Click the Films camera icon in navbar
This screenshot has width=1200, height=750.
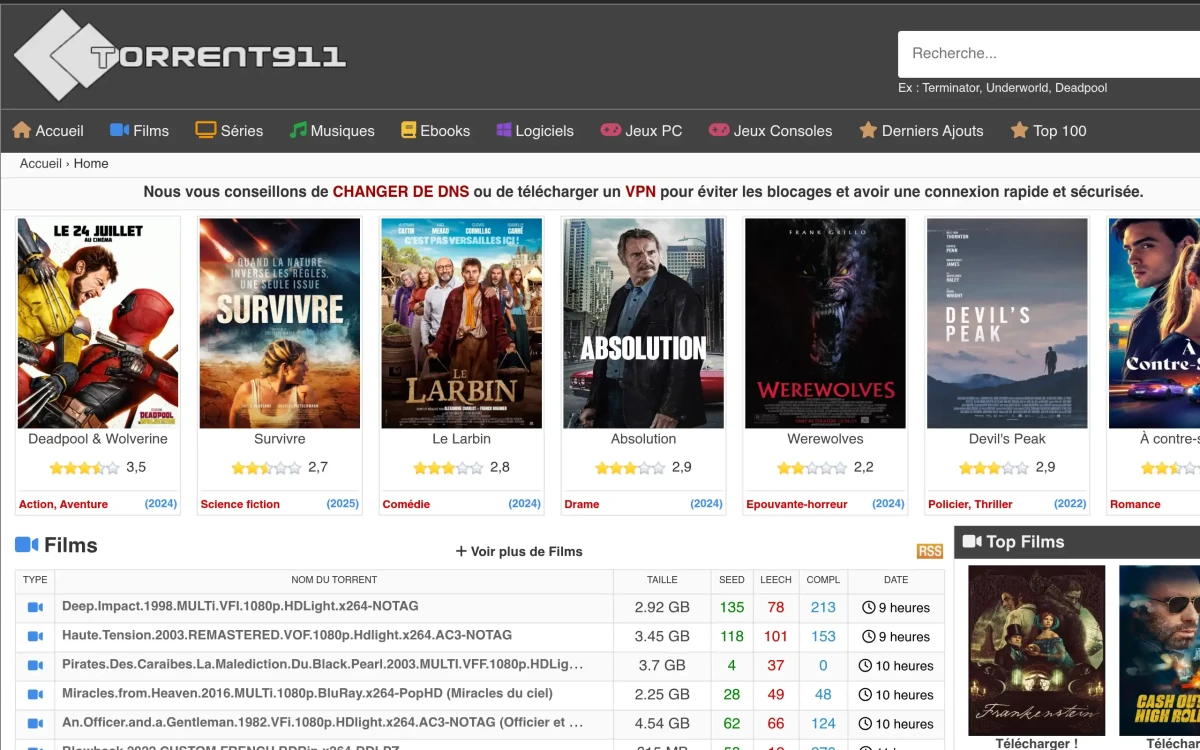coord(119,130)
